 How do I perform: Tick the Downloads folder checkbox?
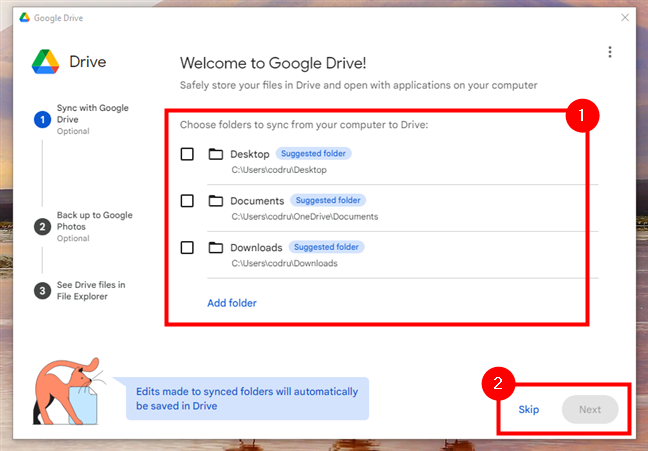pos(187,248)
